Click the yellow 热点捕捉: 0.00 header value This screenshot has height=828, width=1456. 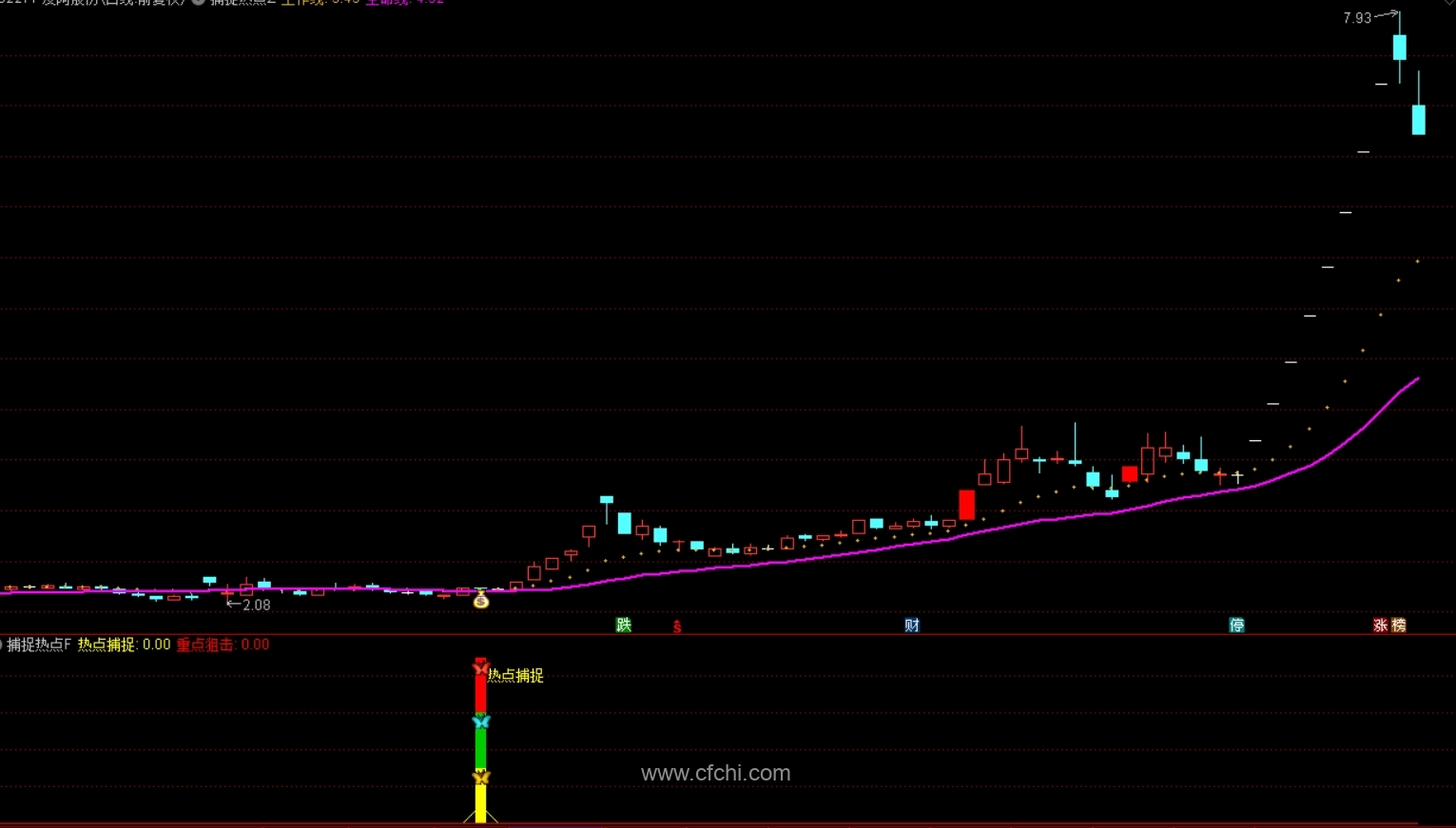click(x=125, y=645)
